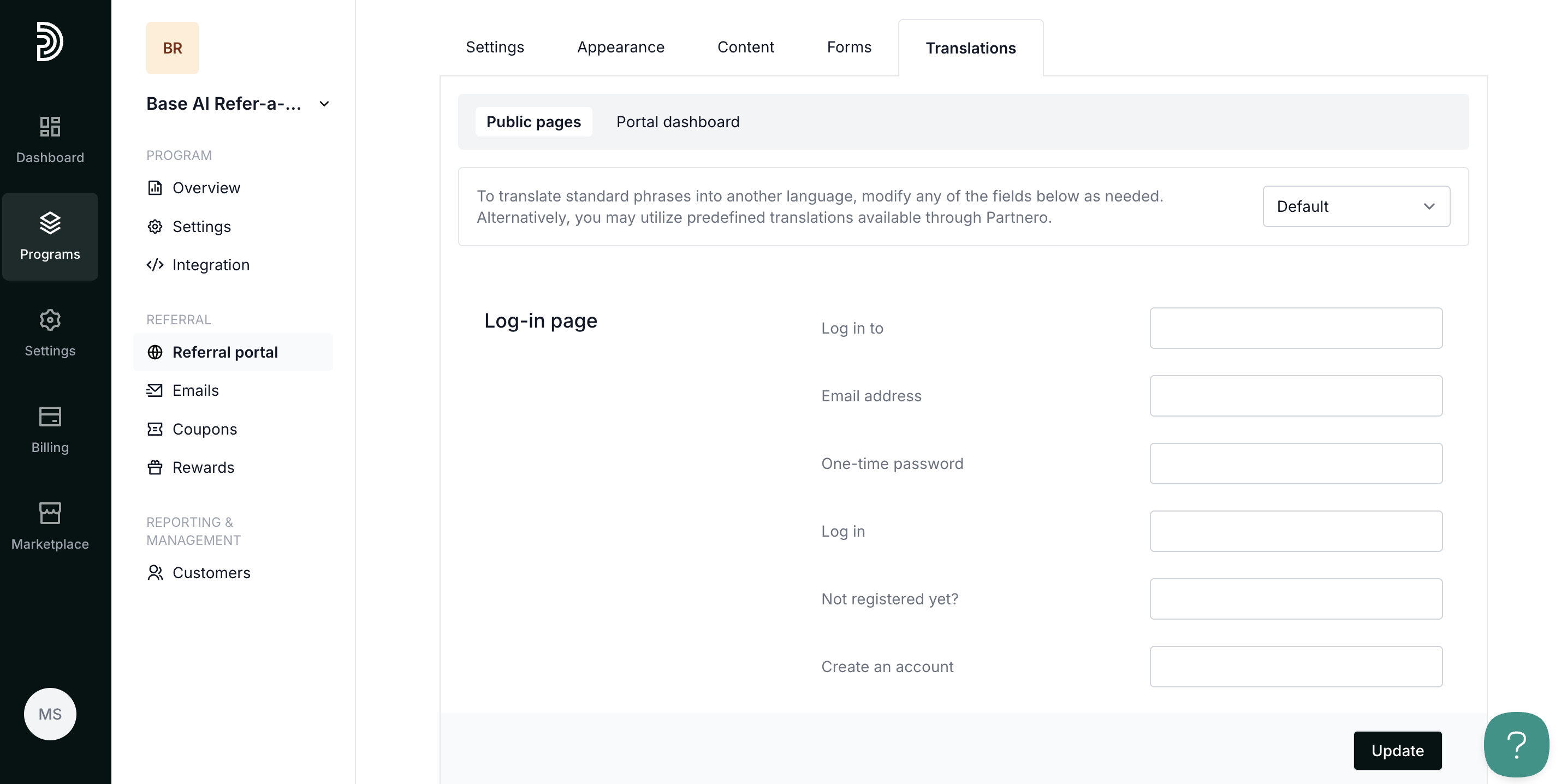Open the Marketplace storefront icon
Image resolution: width=1567 pixels, height=784 pixels.
click(x=50, y=513)
